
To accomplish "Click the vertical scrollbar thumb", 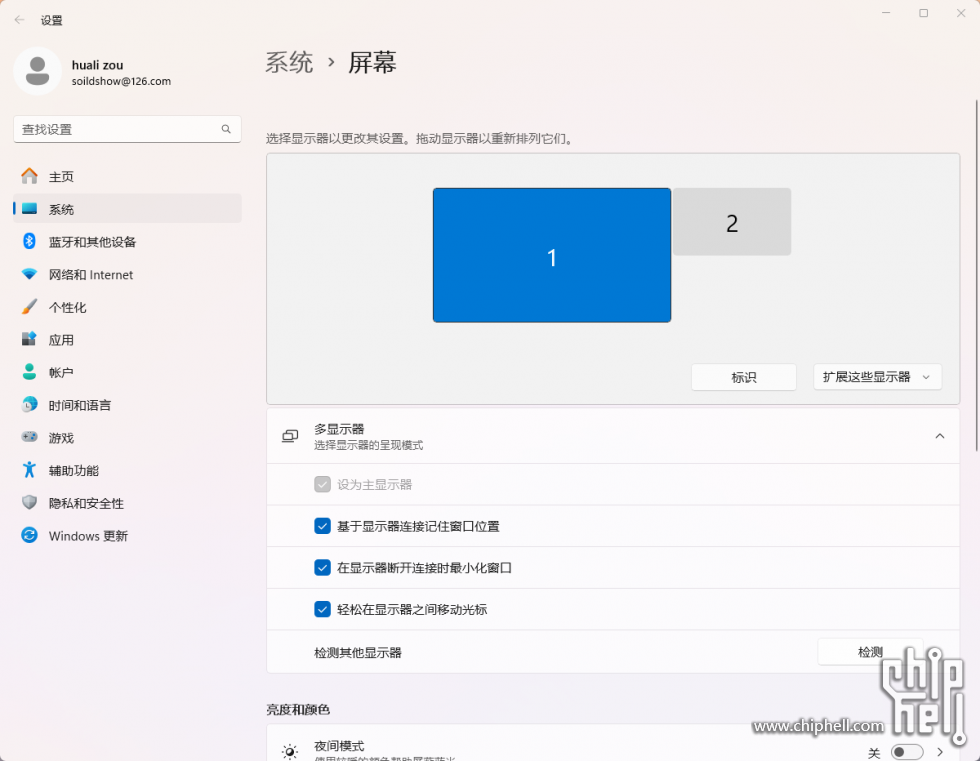I will 976,275.
